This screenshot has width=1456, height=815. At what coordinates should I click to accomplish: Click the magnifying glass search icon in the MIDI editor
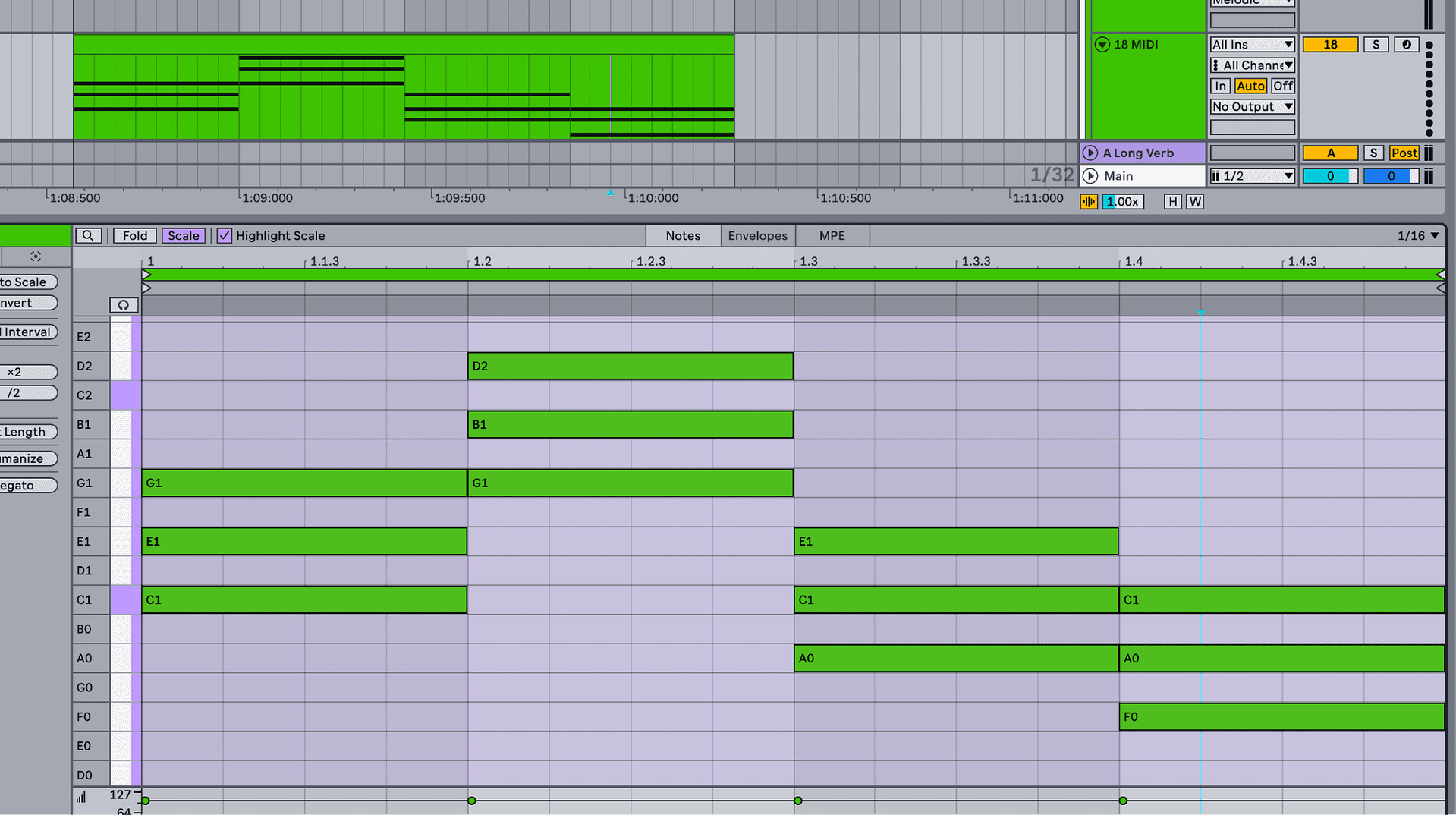click(x=89, y=235)
